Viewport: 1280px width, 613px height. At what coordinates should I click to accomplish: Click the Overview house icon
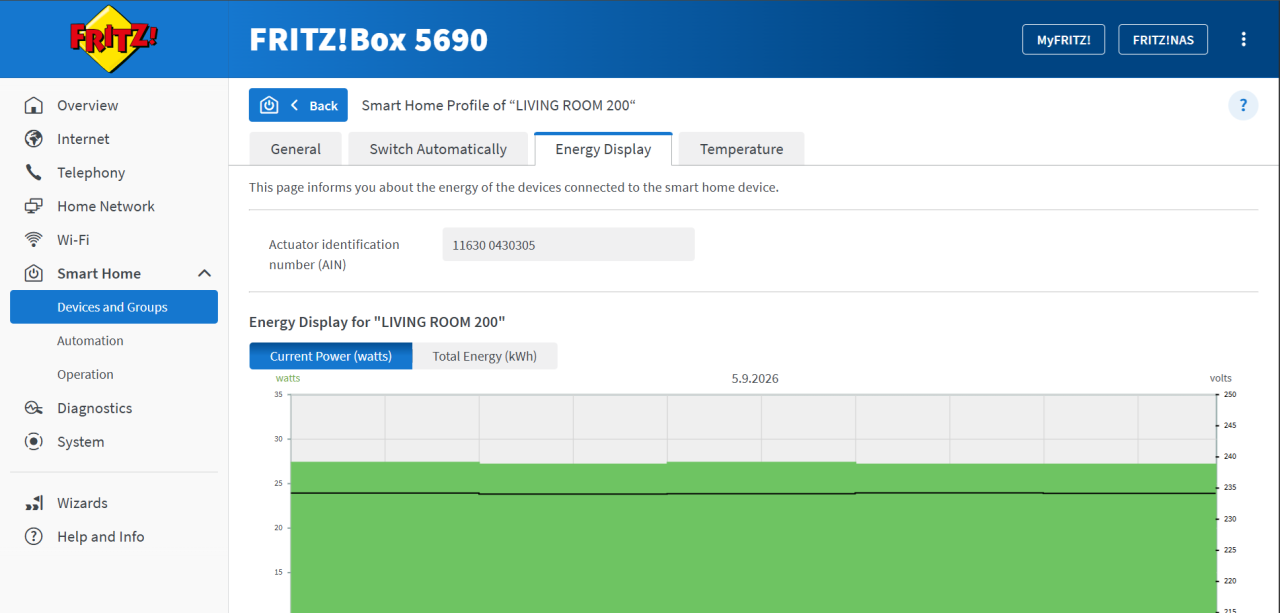pos(34,105)
